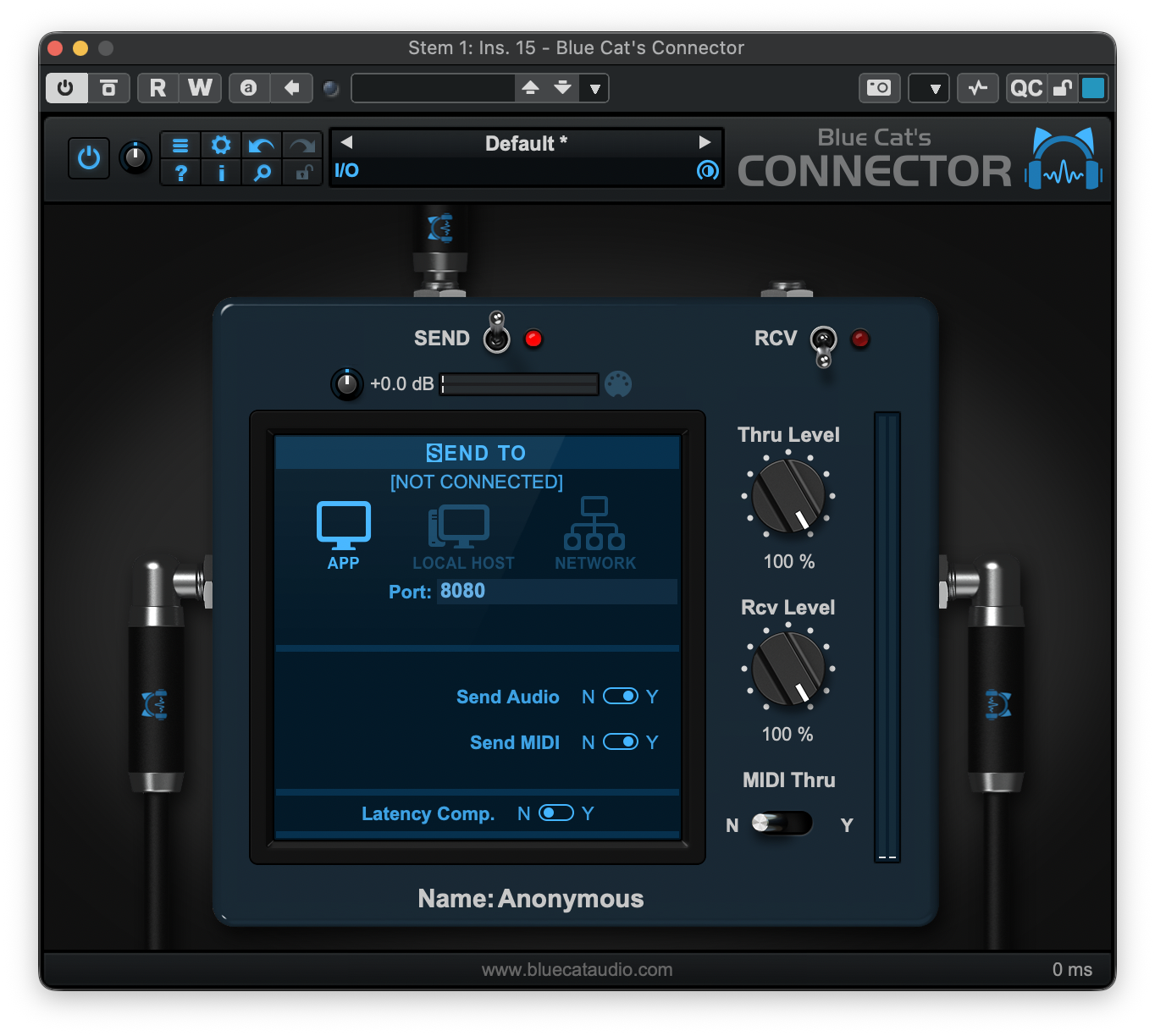1155x1036 pixels.
Task: Click the Cubase plugin activate power button
Action: 66,88
